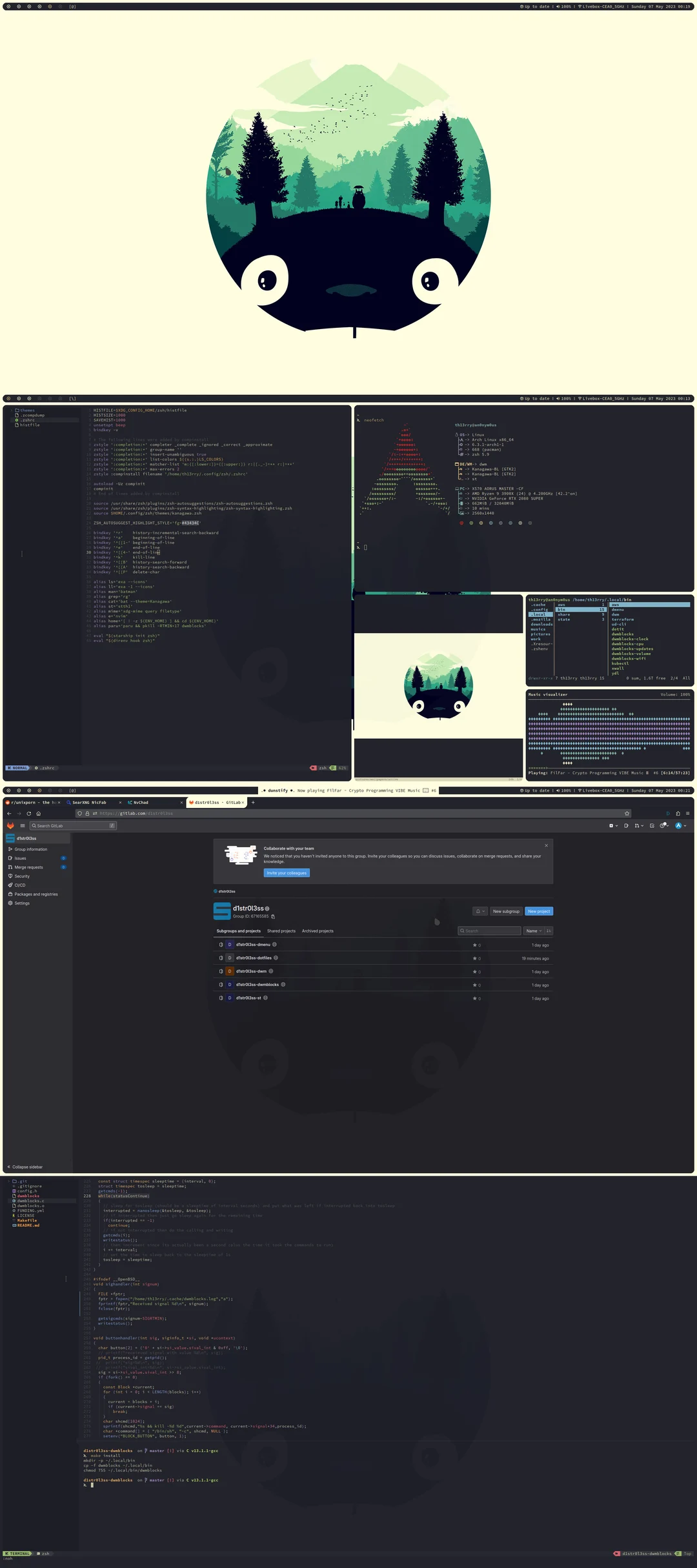697x1568 pixels.
Task: Click the New project button
Action: [539, 911]
